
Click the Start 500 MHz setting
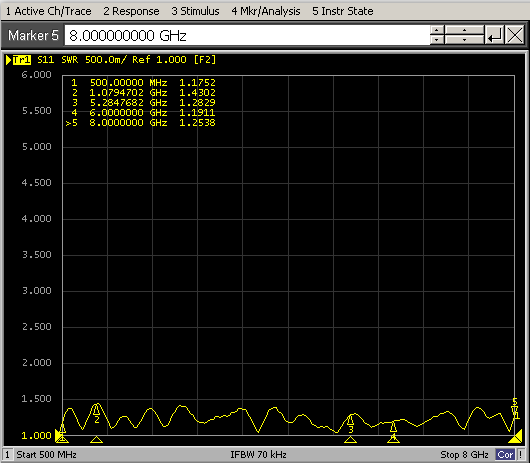[x=46, y=455]
